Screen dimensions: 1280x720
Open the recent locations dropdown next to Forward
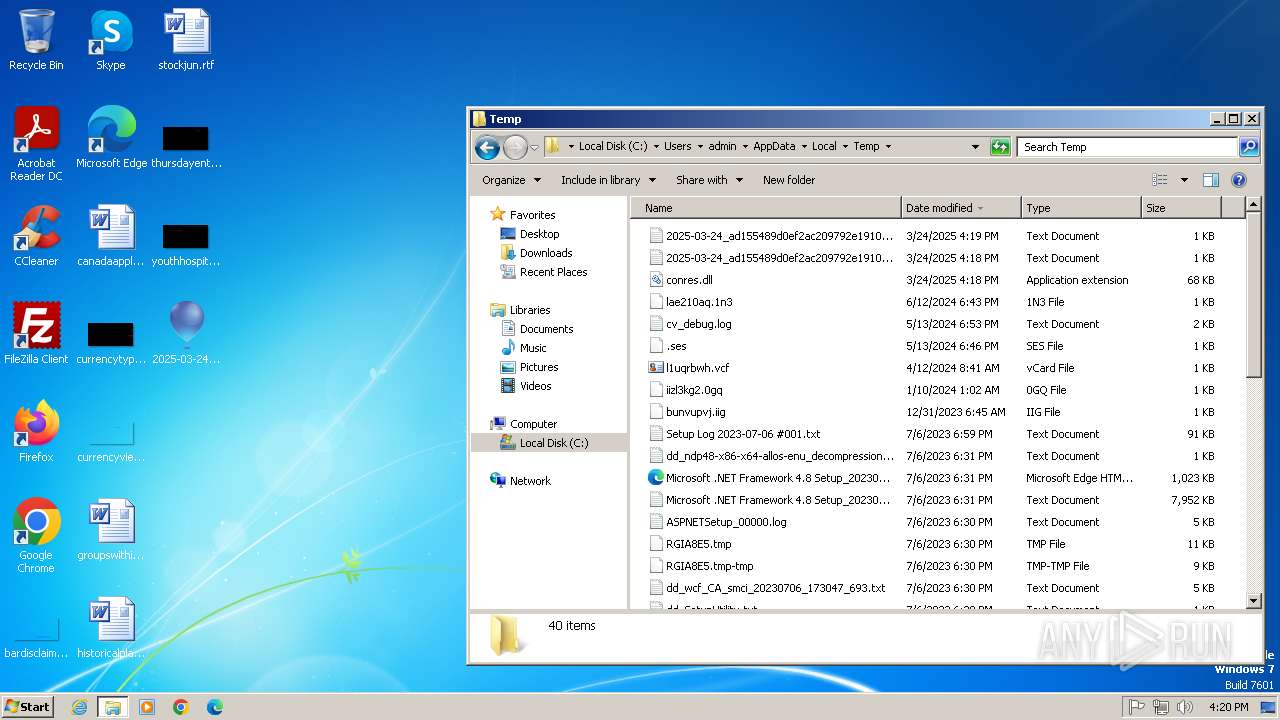coord(534,147)
